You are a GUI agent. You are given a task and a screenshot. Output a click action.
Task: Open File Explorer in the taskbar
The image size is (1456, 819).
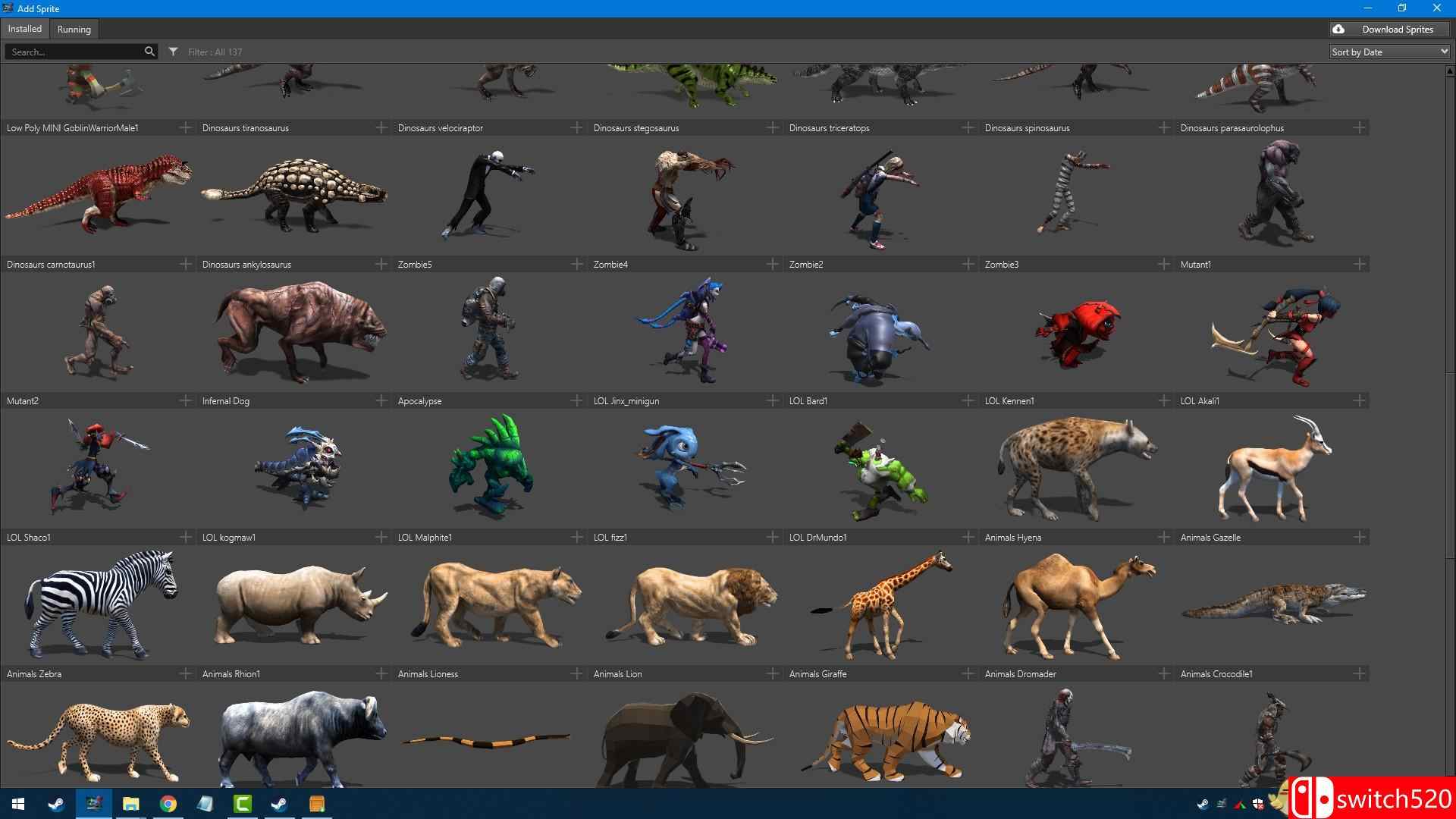131,804
